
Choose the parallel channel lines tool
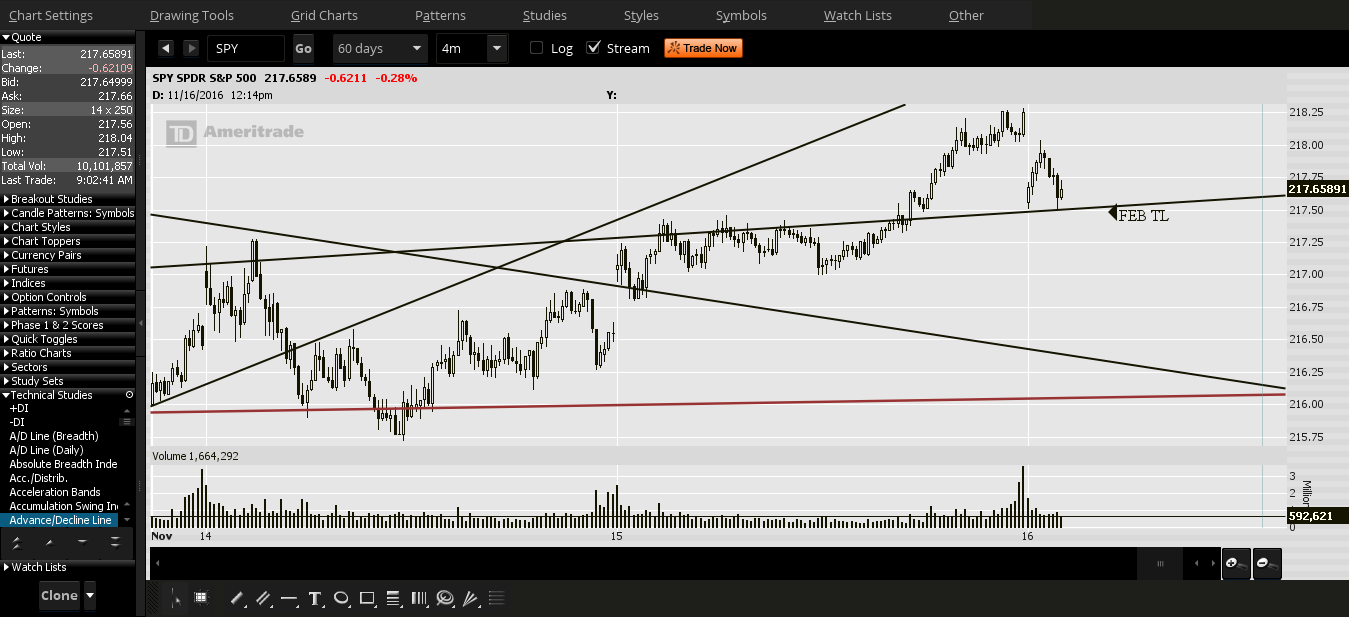(263, 598)
